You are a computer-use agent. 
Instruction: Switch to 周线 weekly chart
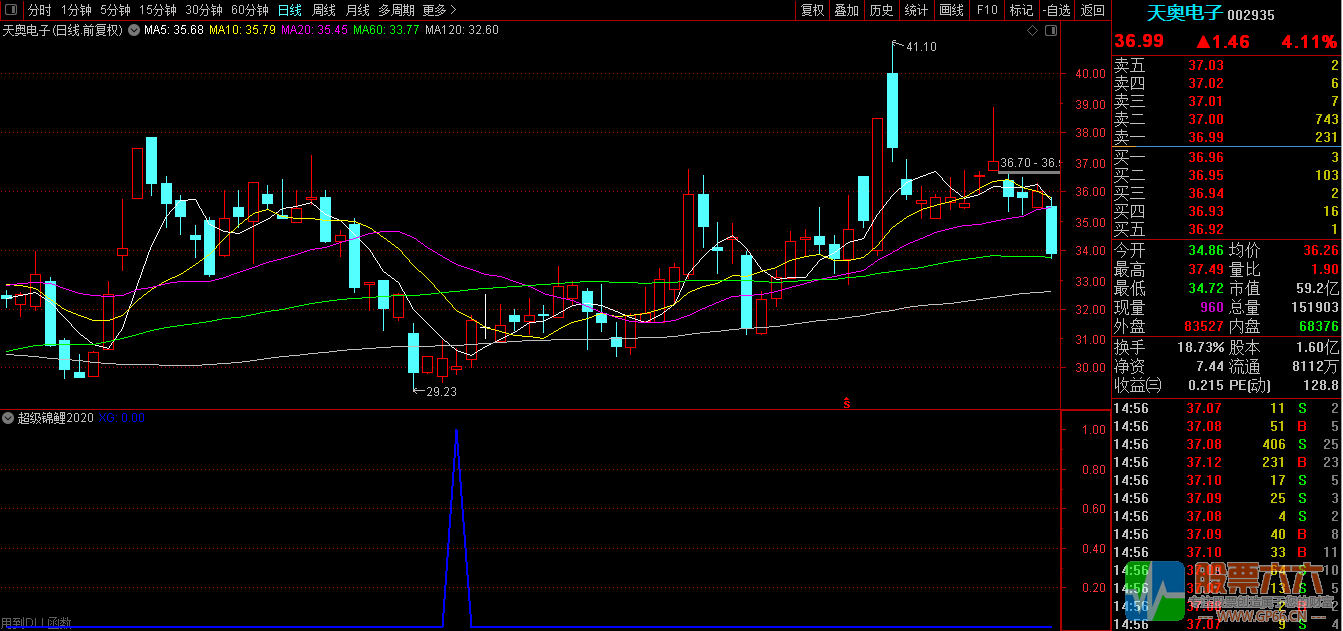[323, 10]
